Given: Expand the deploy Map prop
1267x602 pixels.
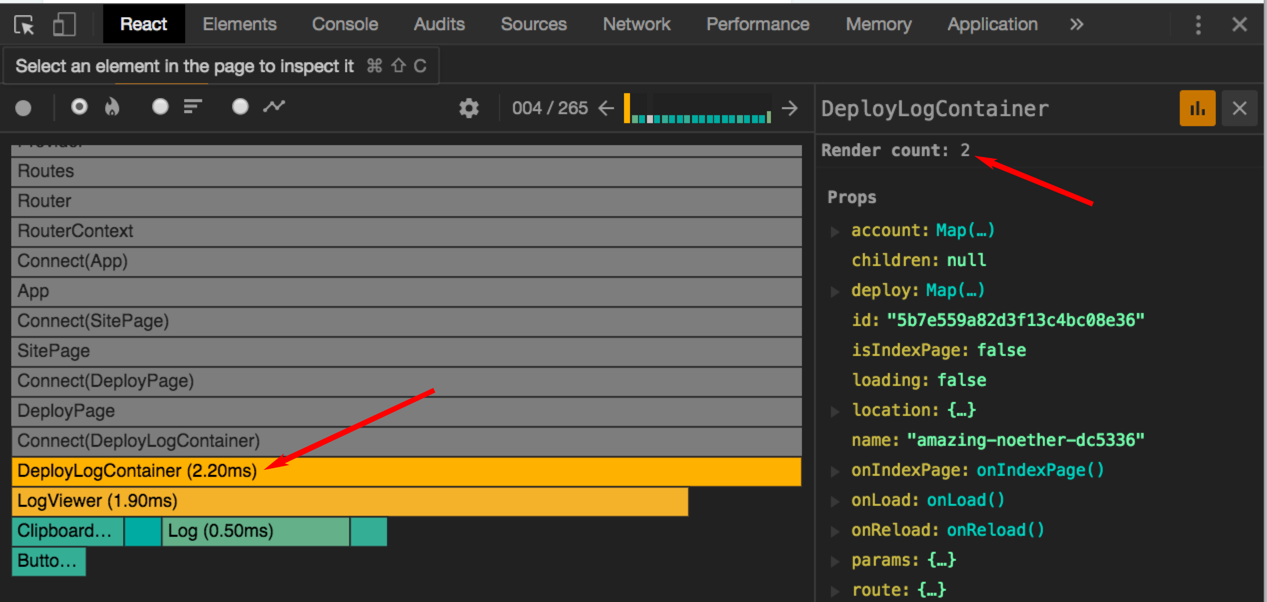Looking at the screenshot, I should [x=836, y=290].
